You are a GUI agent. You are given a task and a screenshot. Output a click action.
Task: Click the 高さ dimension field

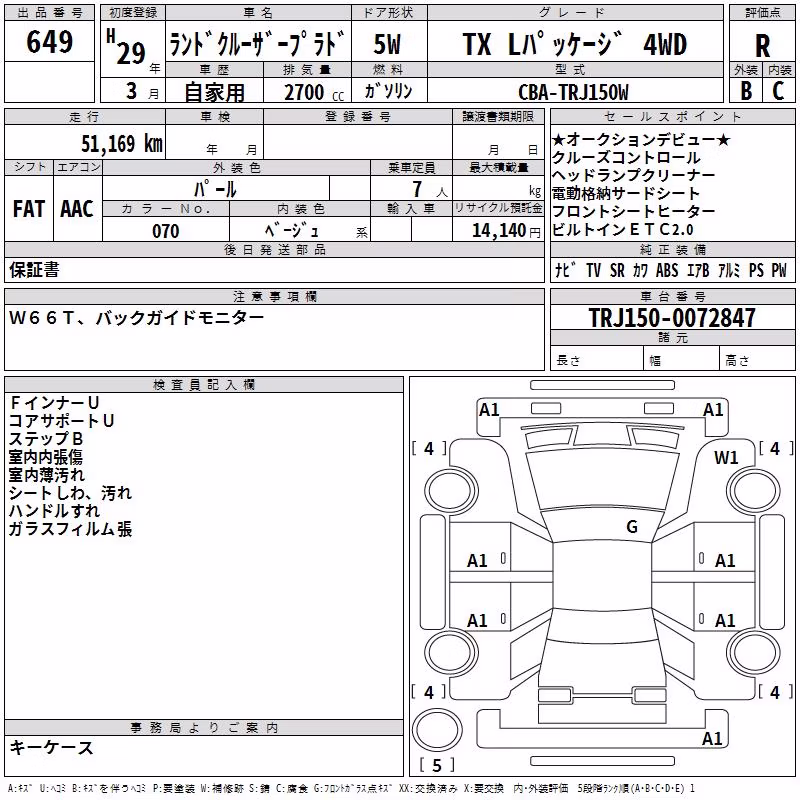(x=758, y=360)
